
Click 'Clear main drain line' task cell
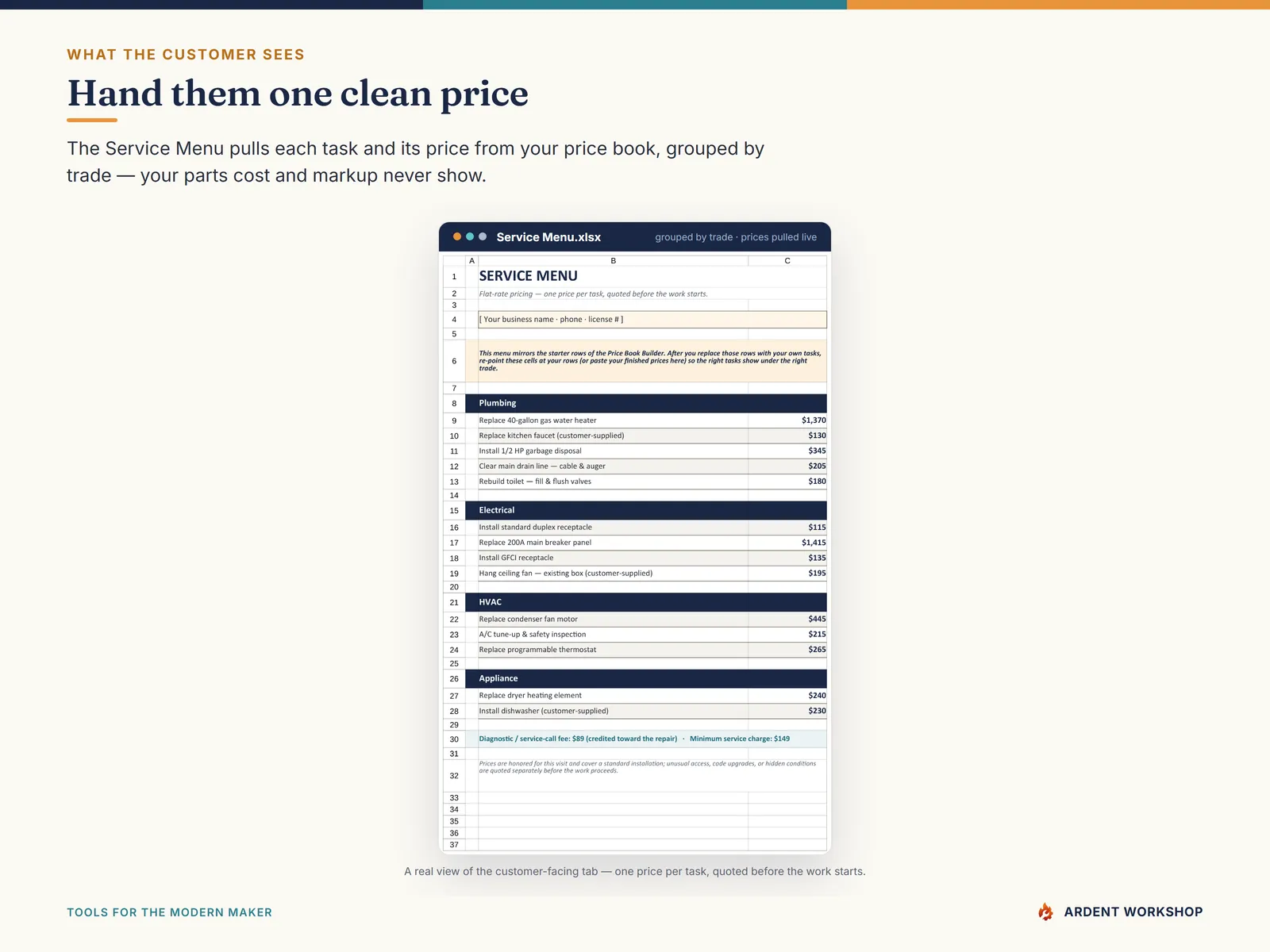click(x=613, y=466)
